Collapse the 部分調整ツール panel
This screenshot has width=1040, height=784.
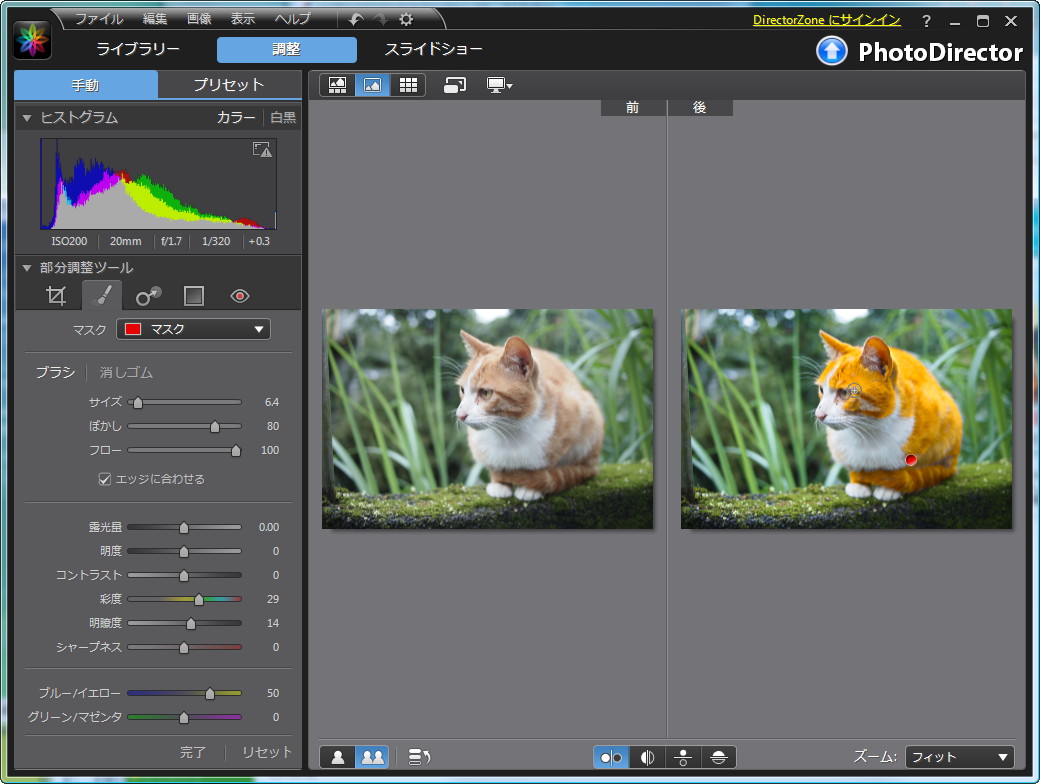(x=25, y=266)
